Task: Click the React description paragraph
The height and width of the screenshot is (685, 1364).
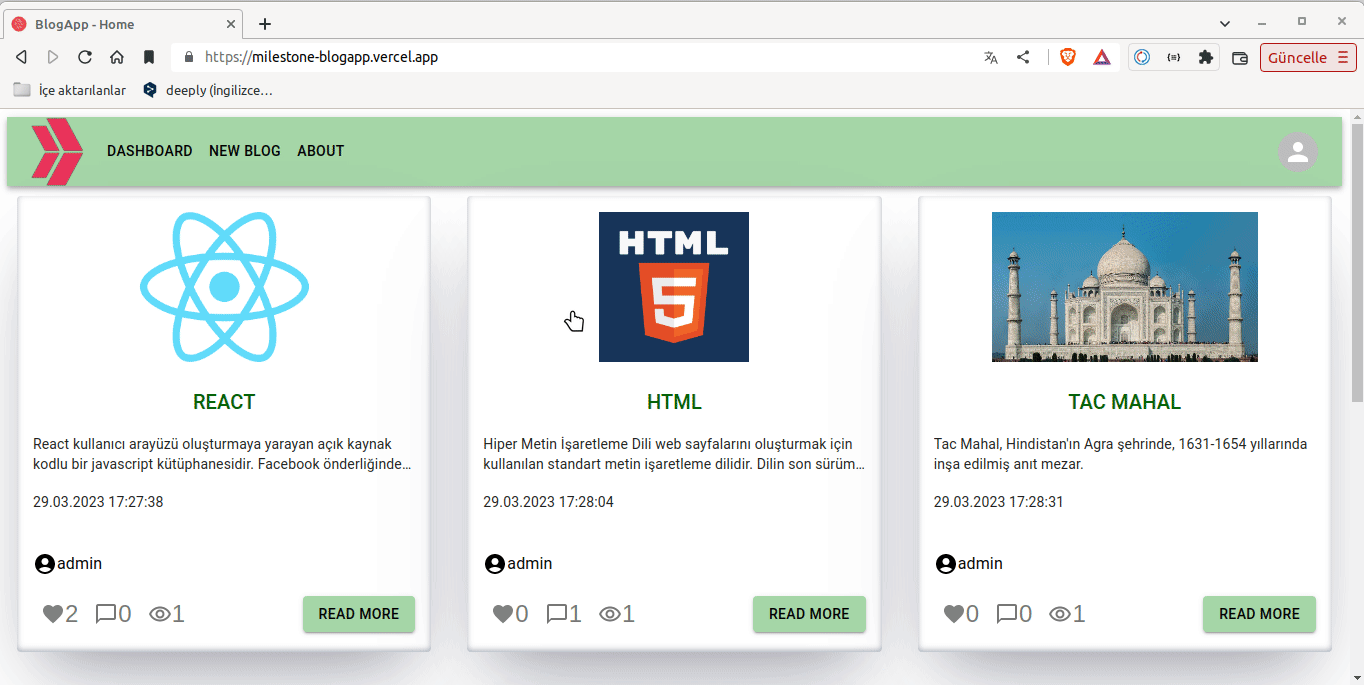Action: point(223,454)
